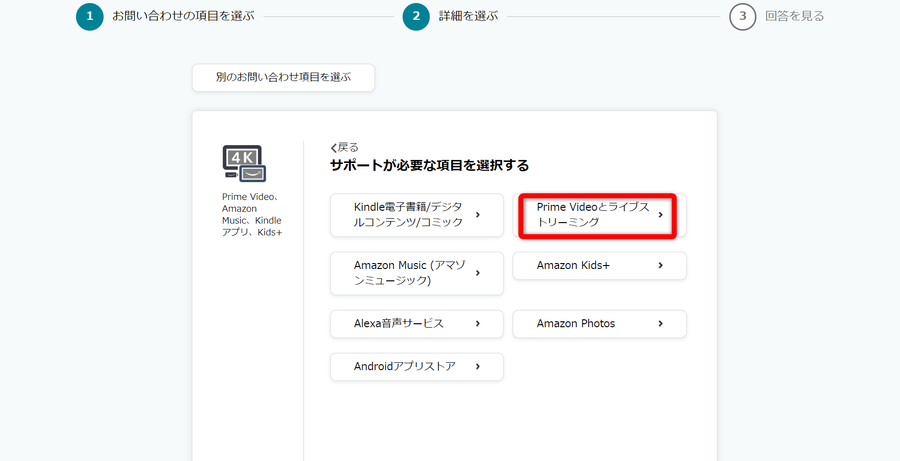Click the 4K devices category icon
The height and width of the screenshot is (461, 900).
click(x=244, y=163)
